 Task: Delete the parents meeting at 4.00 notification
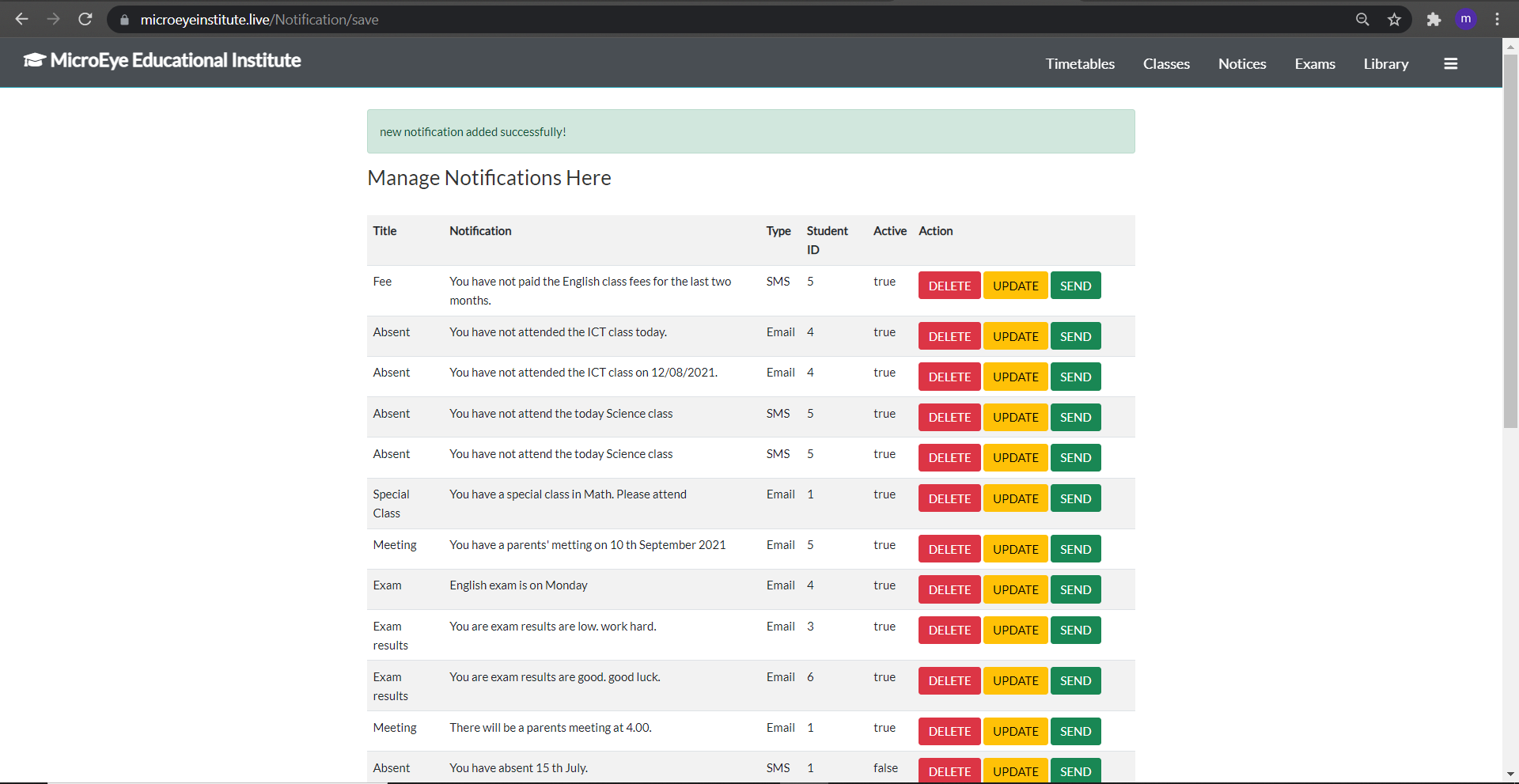949,731
